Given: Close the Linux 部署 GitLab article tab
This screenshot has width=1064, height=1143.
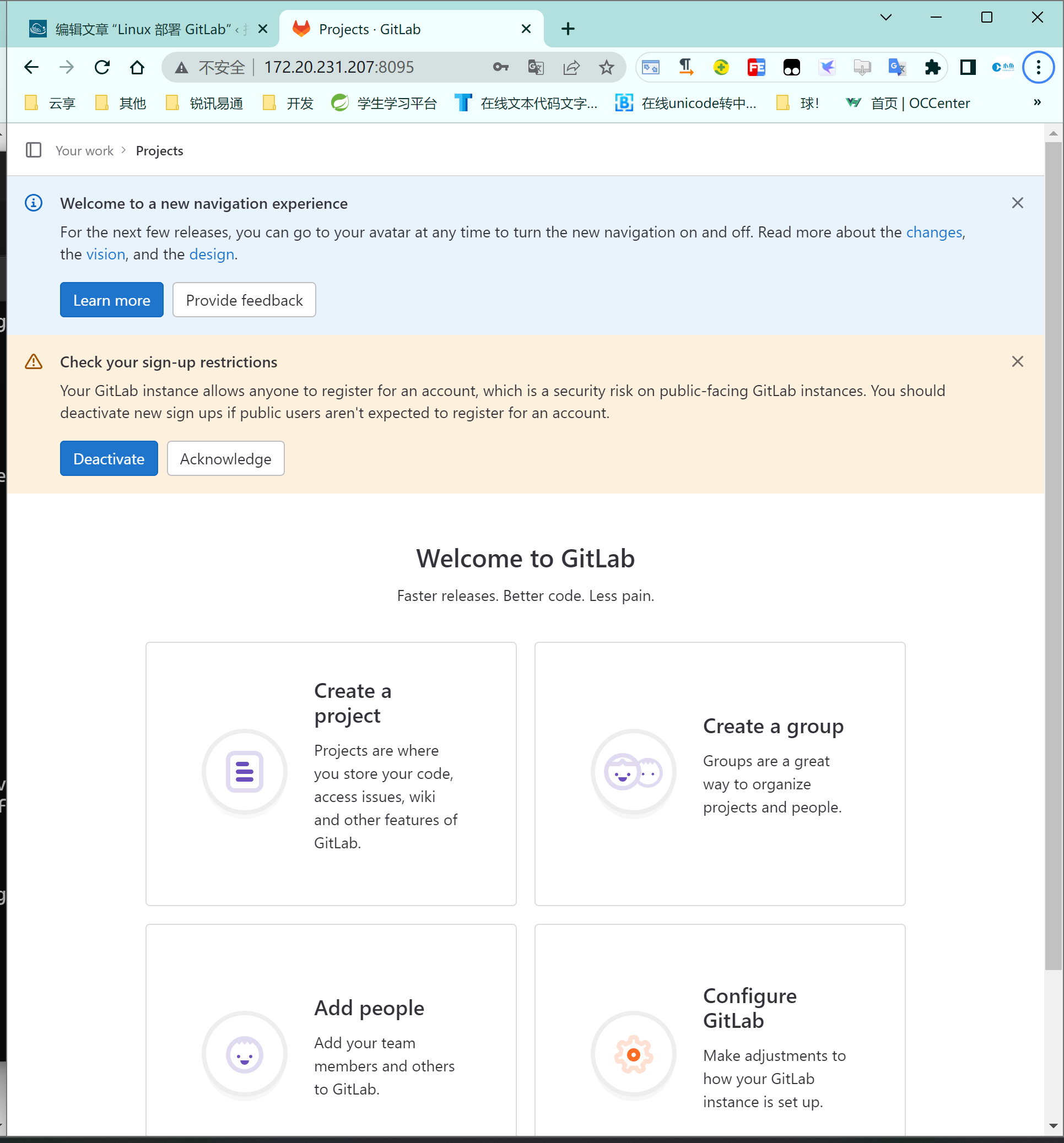Looking at the screenshot, I should coord(263,29).
